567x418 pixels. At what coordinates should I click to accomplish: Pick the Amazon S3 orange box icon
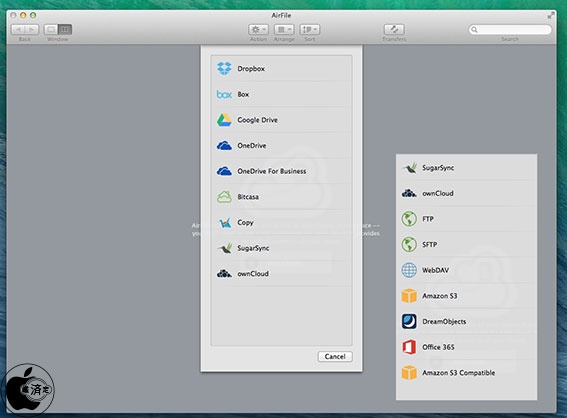pyautogui.click(x=409, y=296)
